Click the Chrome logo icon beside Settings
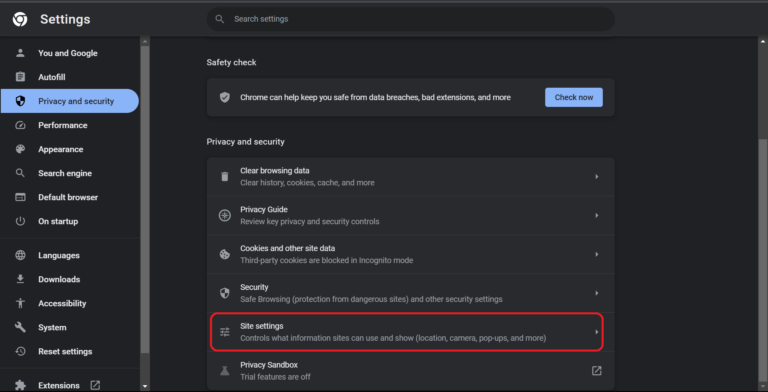This screenshot has height=392, width=768. [x=20, y=19]
